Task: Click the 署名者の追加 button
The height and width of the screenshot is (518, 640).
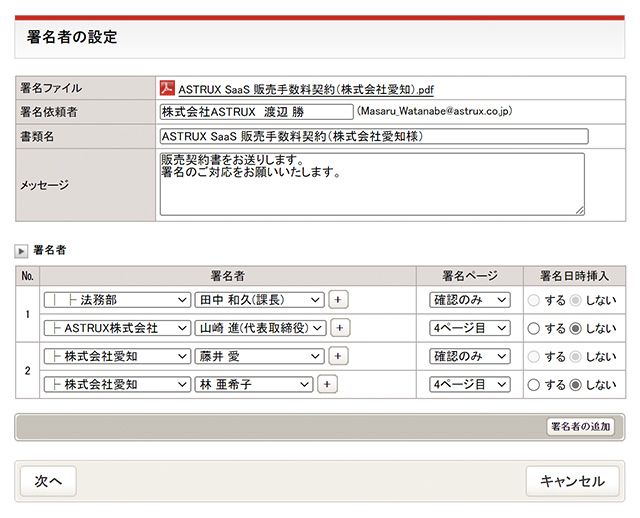Action: point(580,427)
